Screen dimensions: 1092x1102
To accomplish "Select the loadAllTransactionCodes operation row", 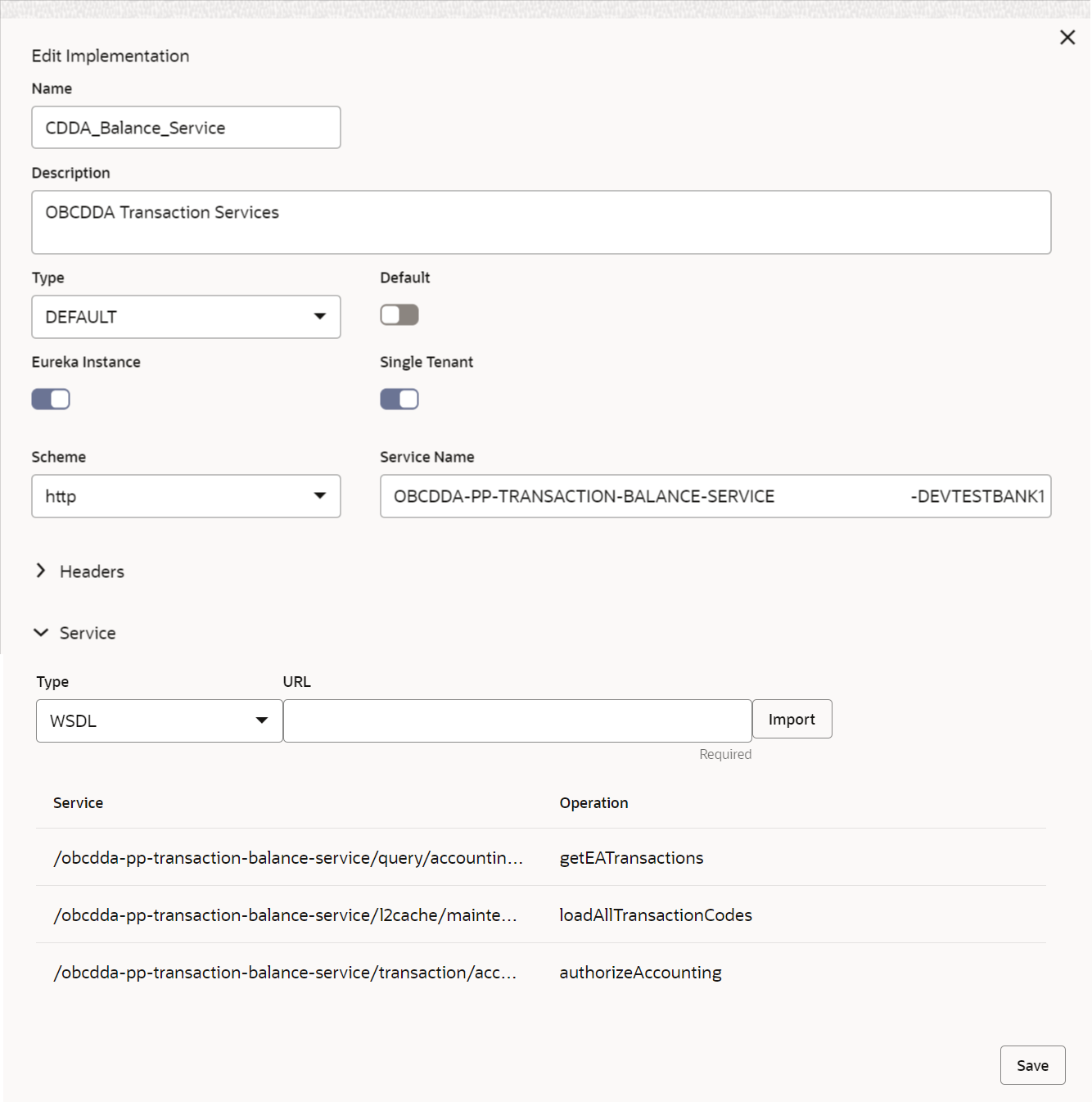I will [655, 915].
